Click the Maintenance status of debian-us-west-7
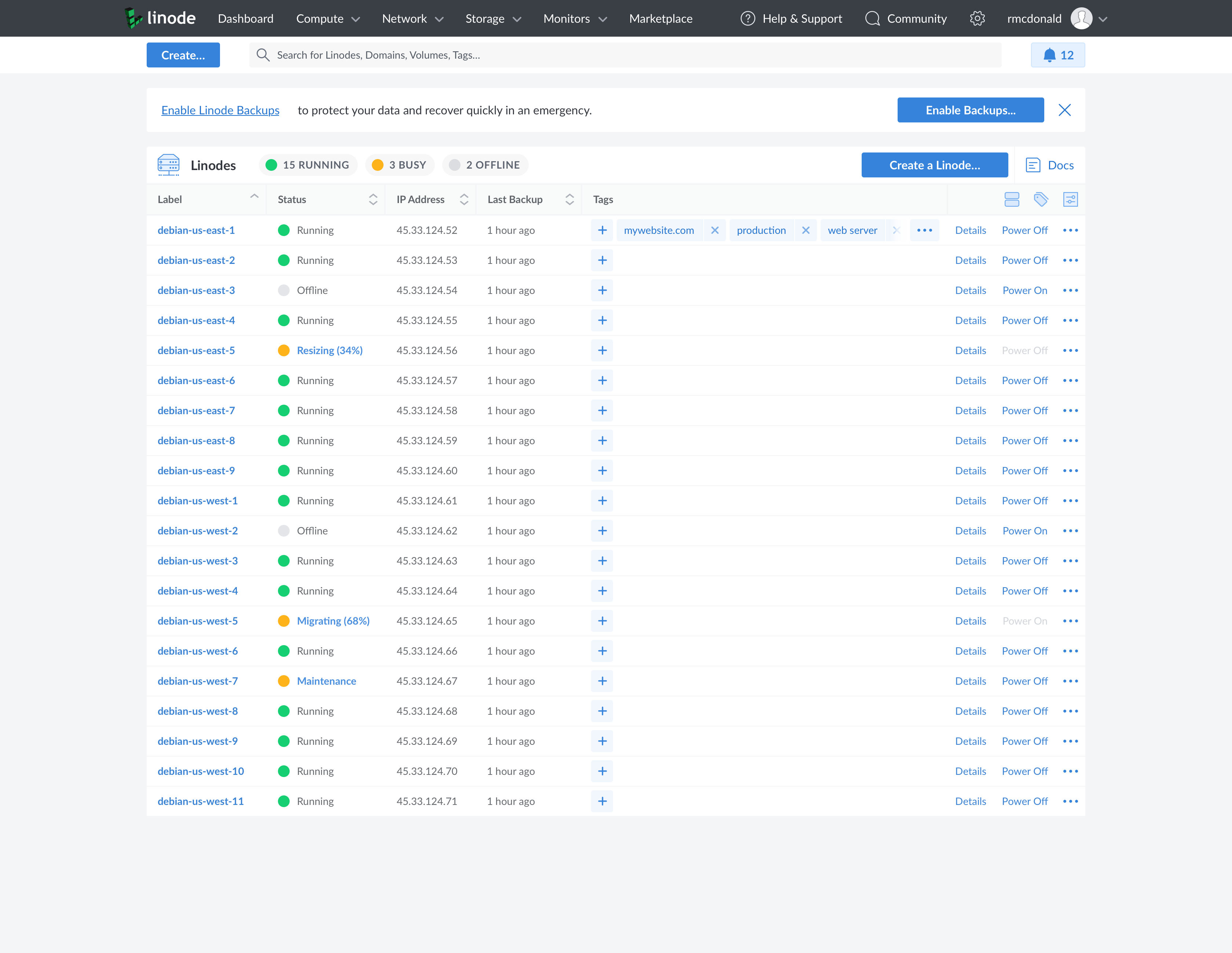 (x=327, y=681)
